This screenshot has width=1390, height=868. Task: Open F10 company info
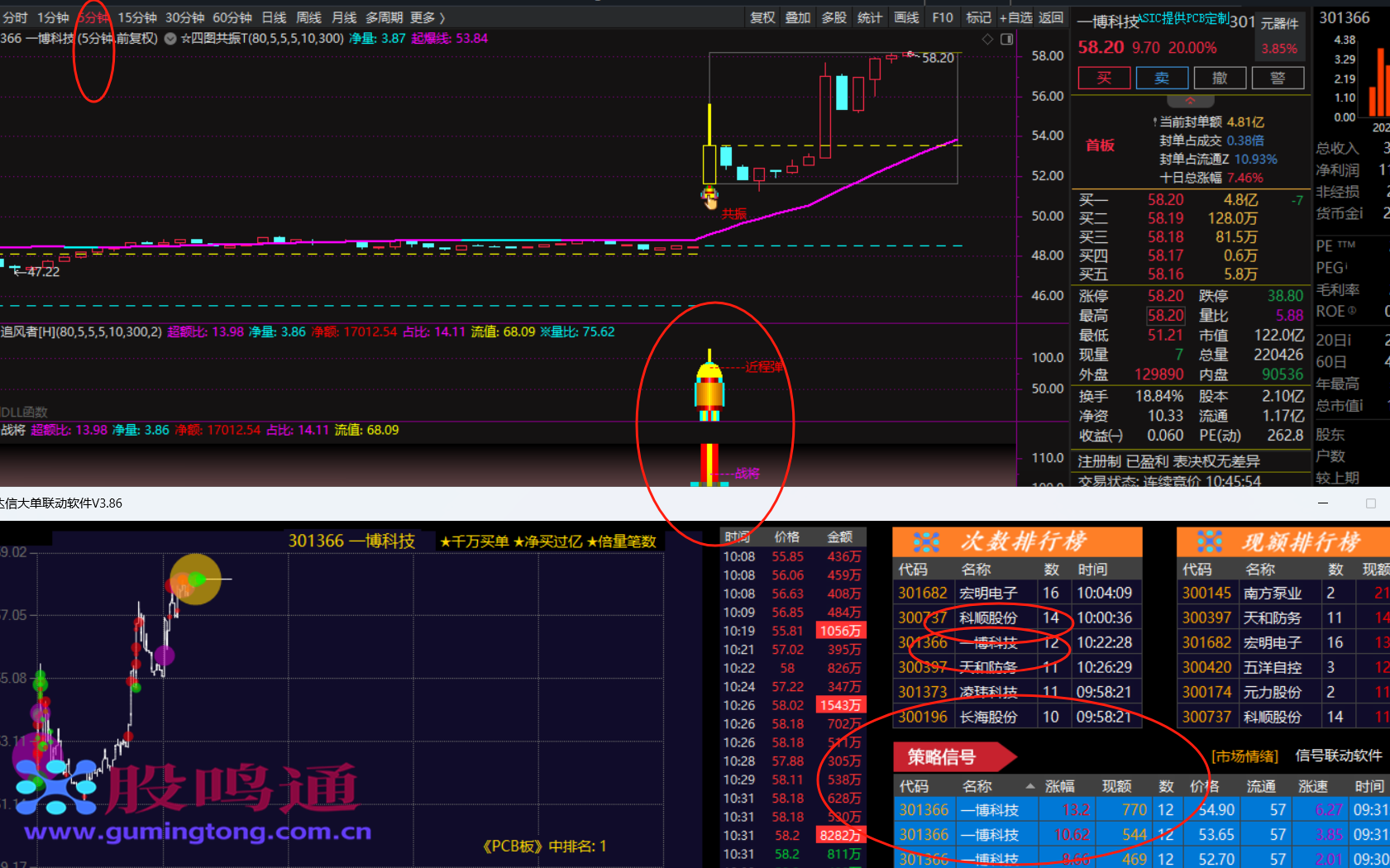[x=943, y=17]
